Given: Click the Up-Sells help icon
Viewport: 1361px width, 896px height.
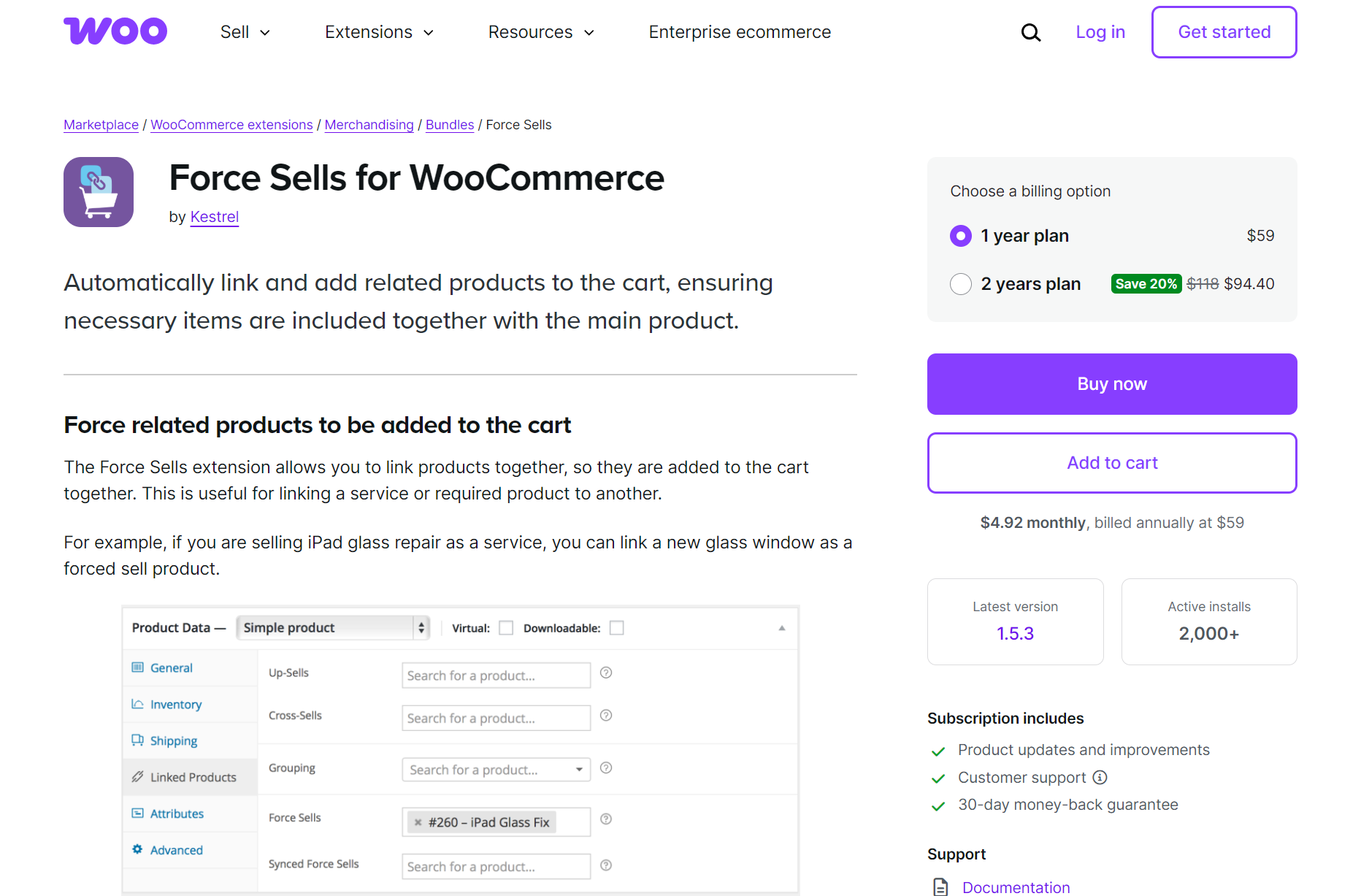Looking at the screenshot, I should tap(606, 673).
